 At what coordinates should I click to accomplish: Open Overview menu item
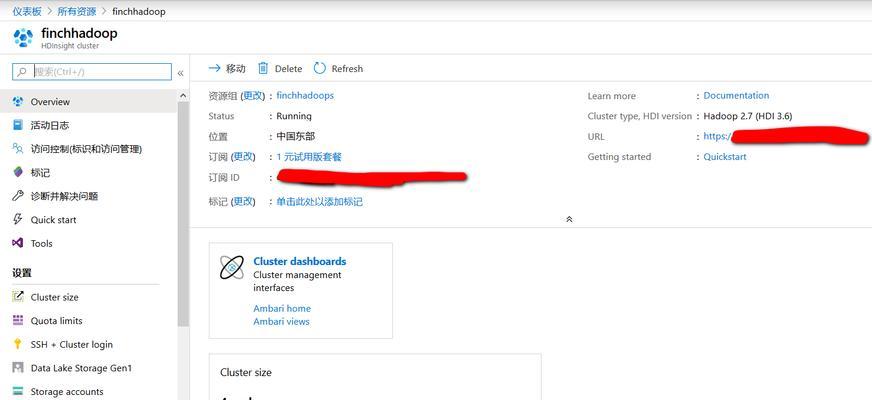point(89,102)
